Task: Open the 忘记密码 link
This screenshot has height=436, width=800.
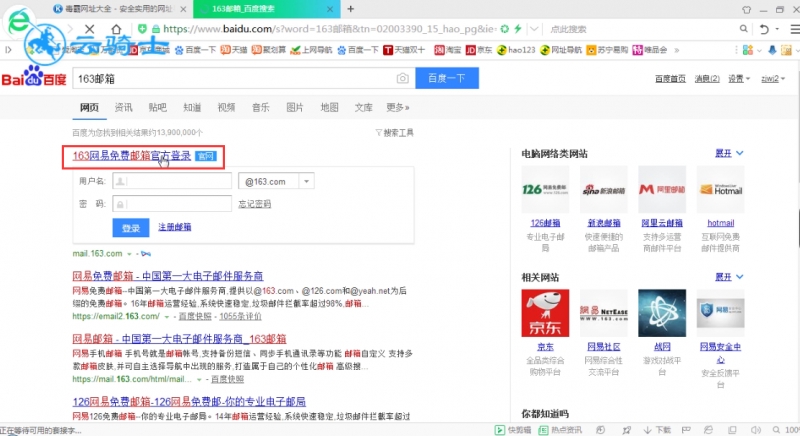Action: pos(255,204)
